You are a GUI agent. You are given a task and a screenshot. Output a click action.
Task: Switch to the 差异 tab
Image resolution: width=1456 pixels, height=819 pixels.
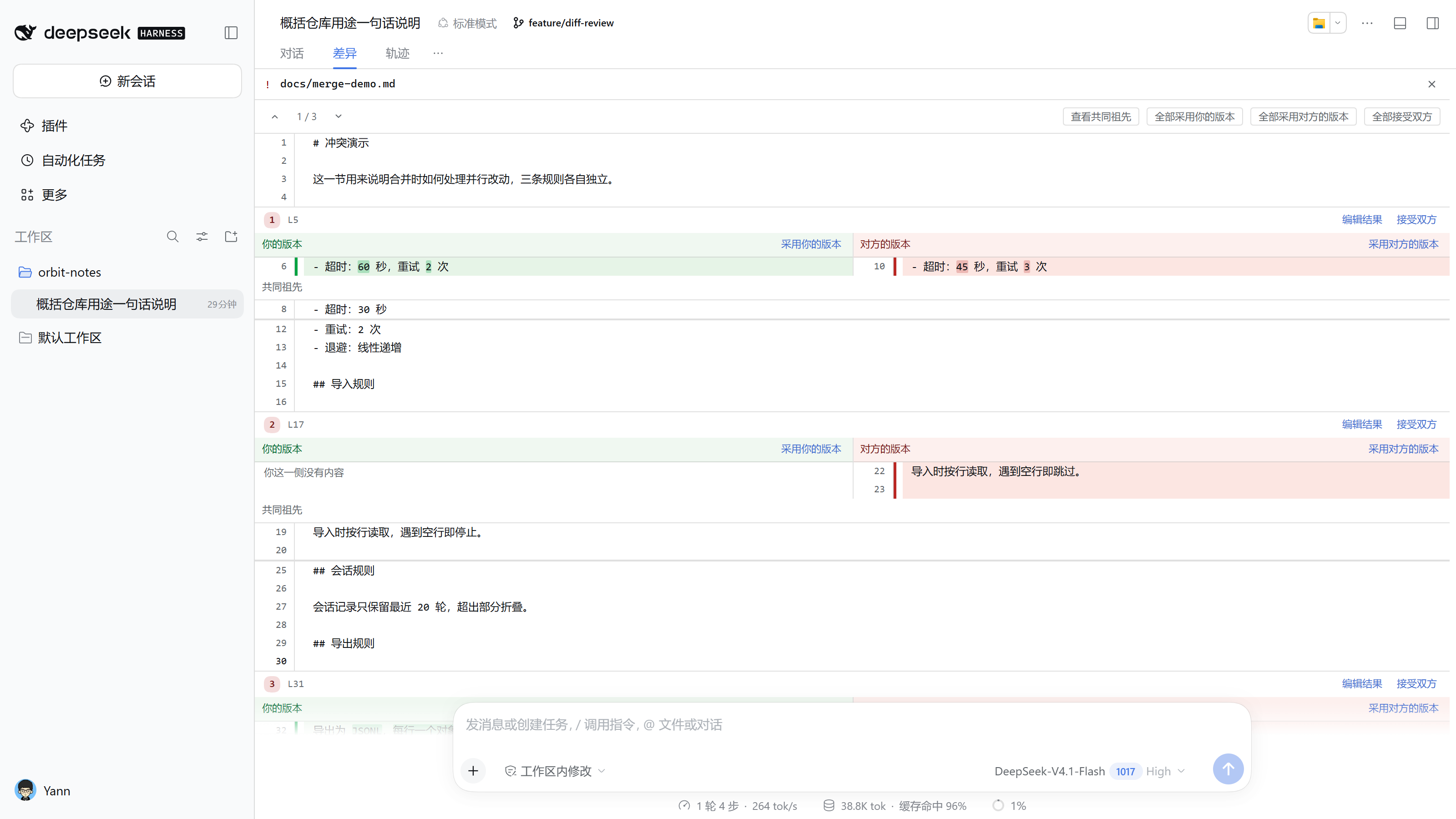click(x=344, y=53)
